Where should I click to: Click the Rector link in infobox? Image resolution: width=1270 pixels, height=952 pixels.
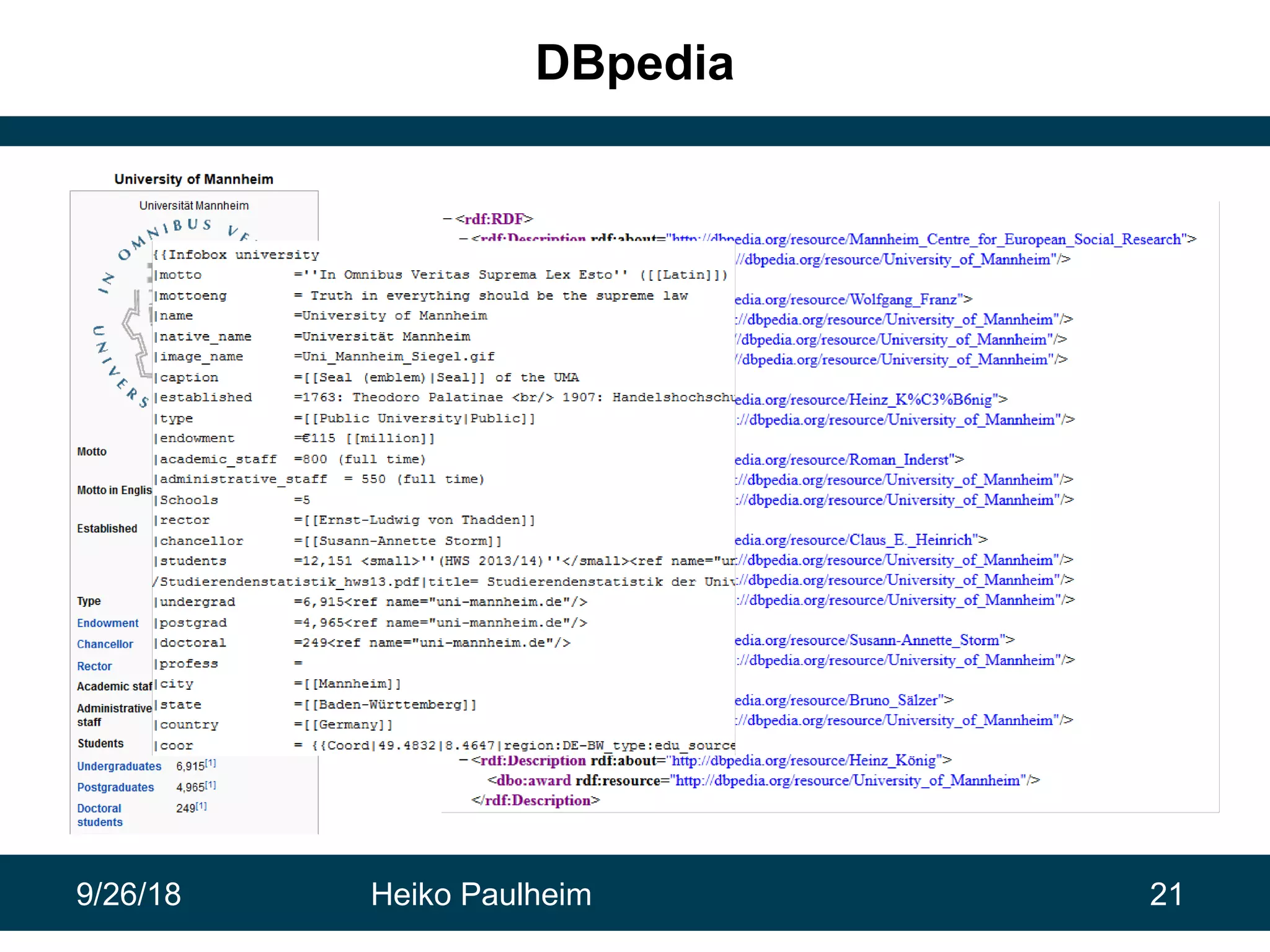pyautogui.click(x=94, y=666)
